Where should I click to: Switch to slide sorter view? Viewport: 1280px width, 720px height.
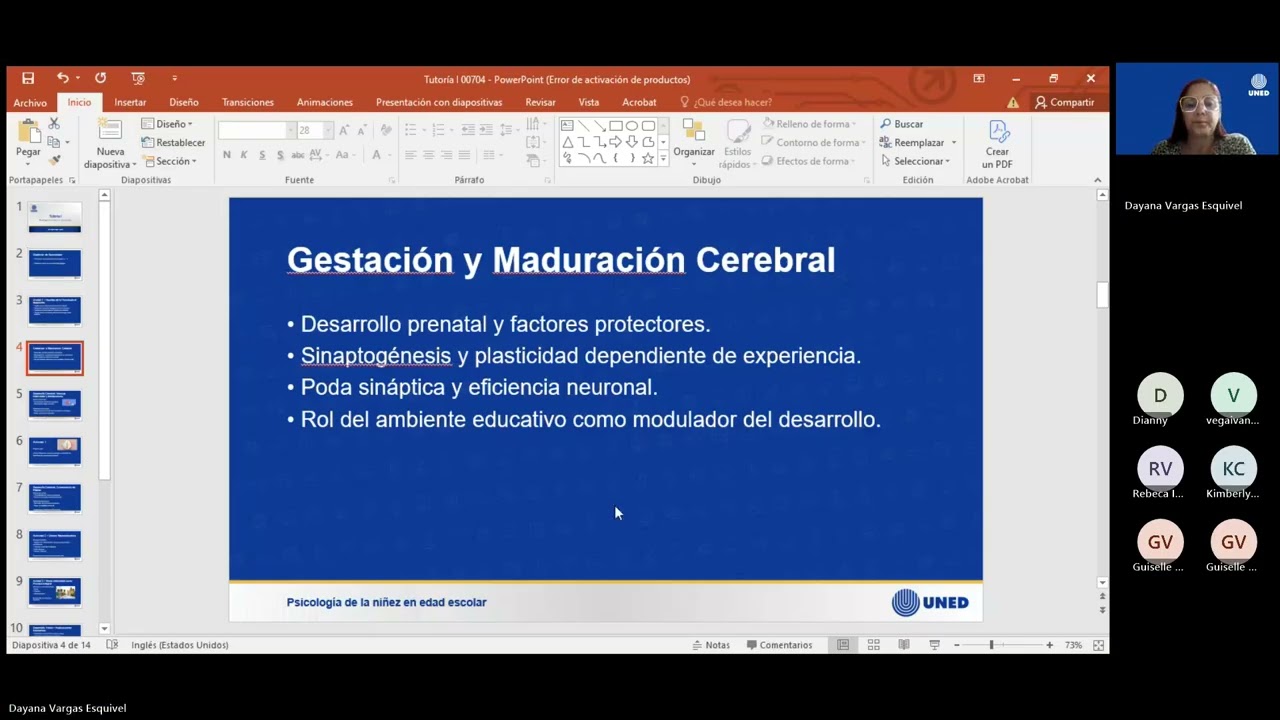873,645
